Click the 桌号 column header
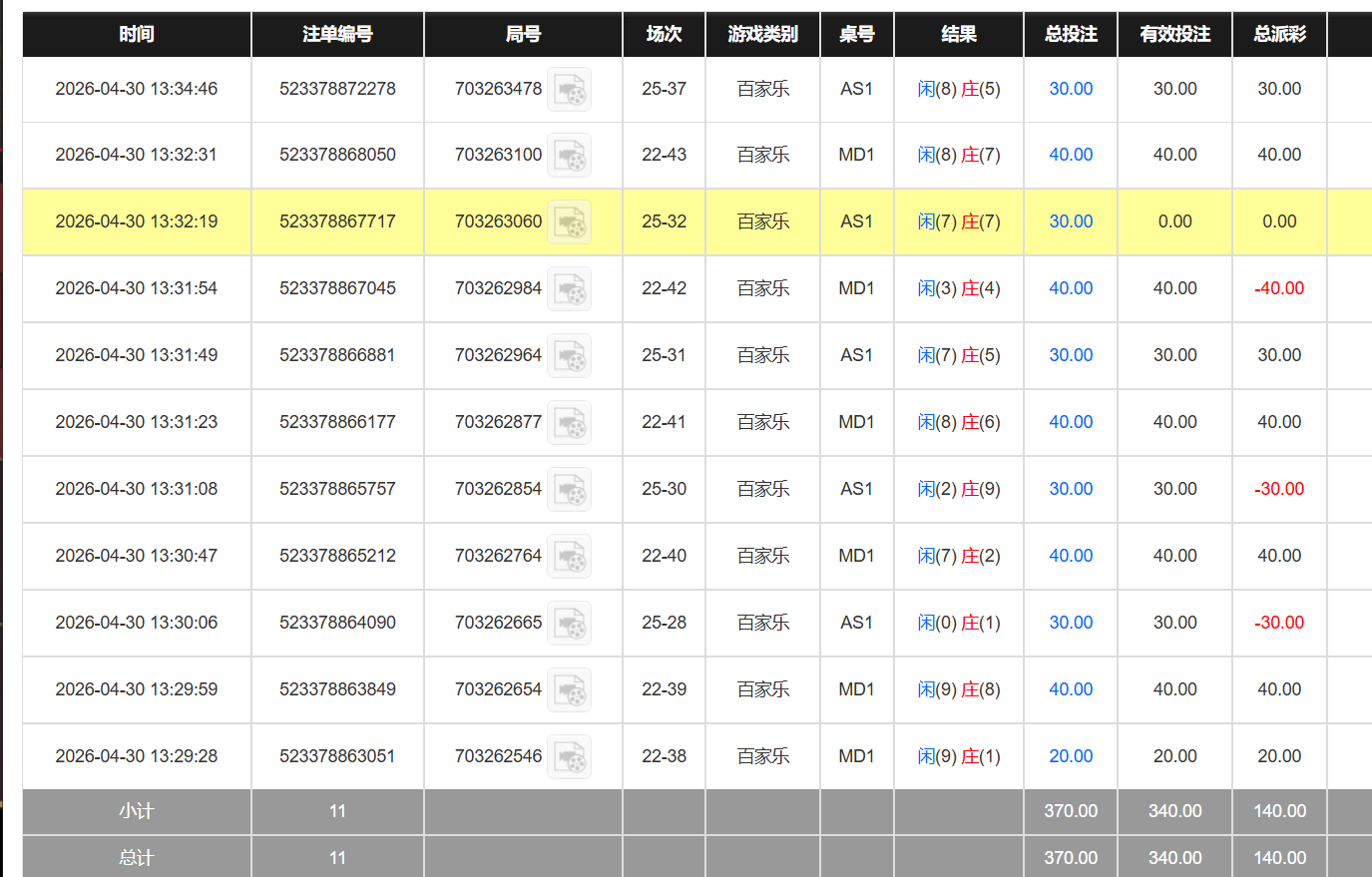This screenshot has height=877, width=1372. pyautogui.click(x=856, y=34)
